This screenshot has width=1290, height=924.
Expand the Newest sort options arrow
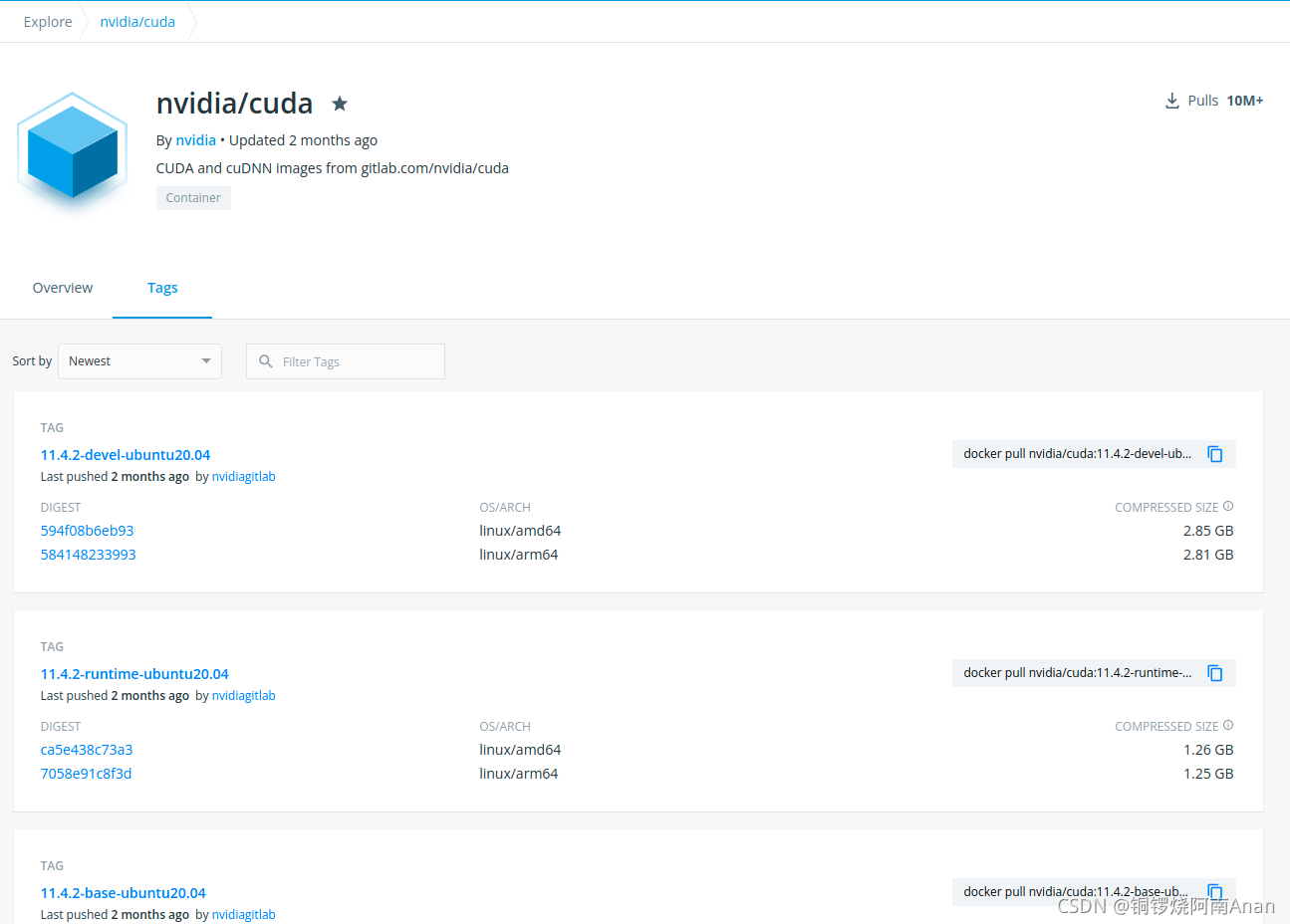(206, 360)
